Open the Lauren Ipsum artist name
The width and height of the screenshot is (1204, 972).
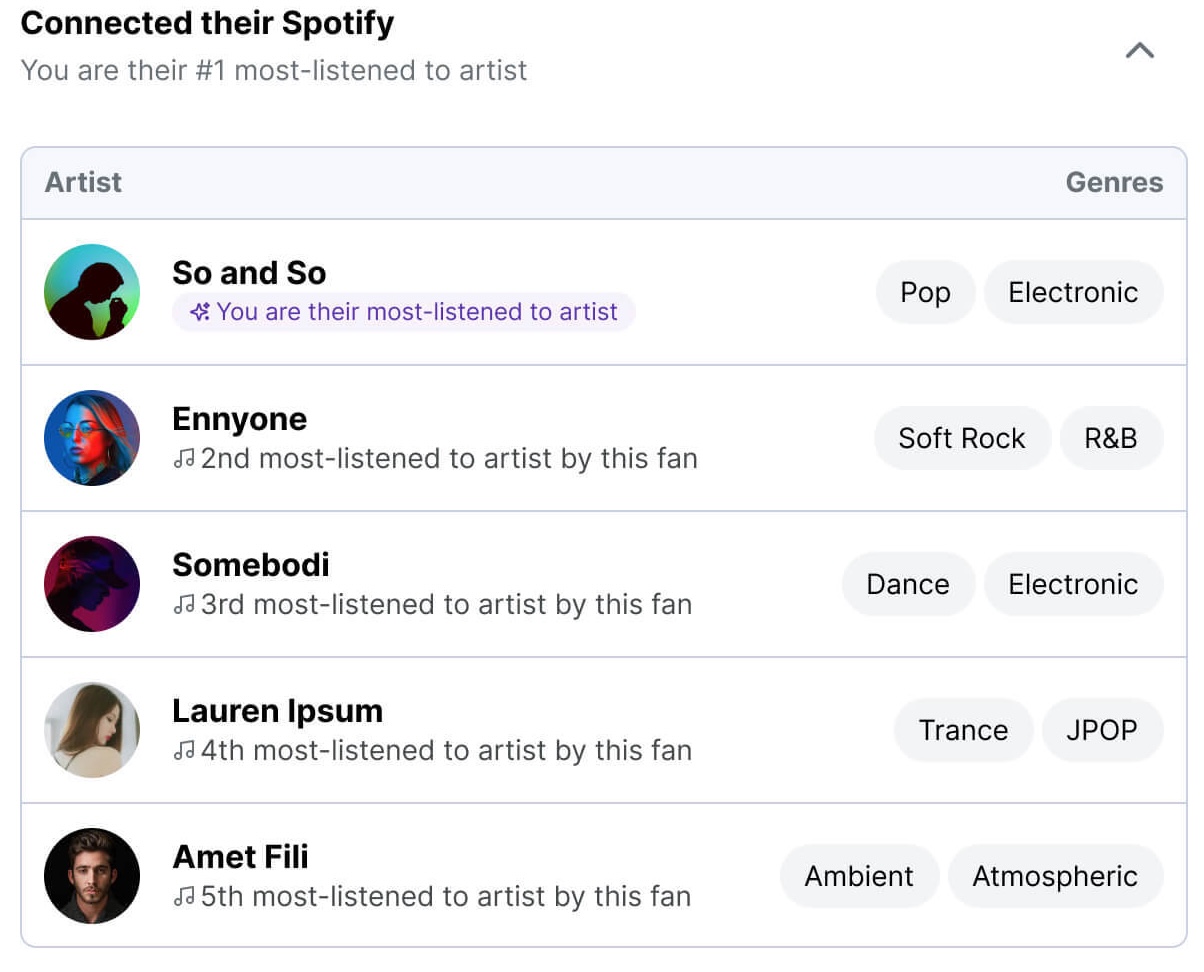tap(277, 711)
